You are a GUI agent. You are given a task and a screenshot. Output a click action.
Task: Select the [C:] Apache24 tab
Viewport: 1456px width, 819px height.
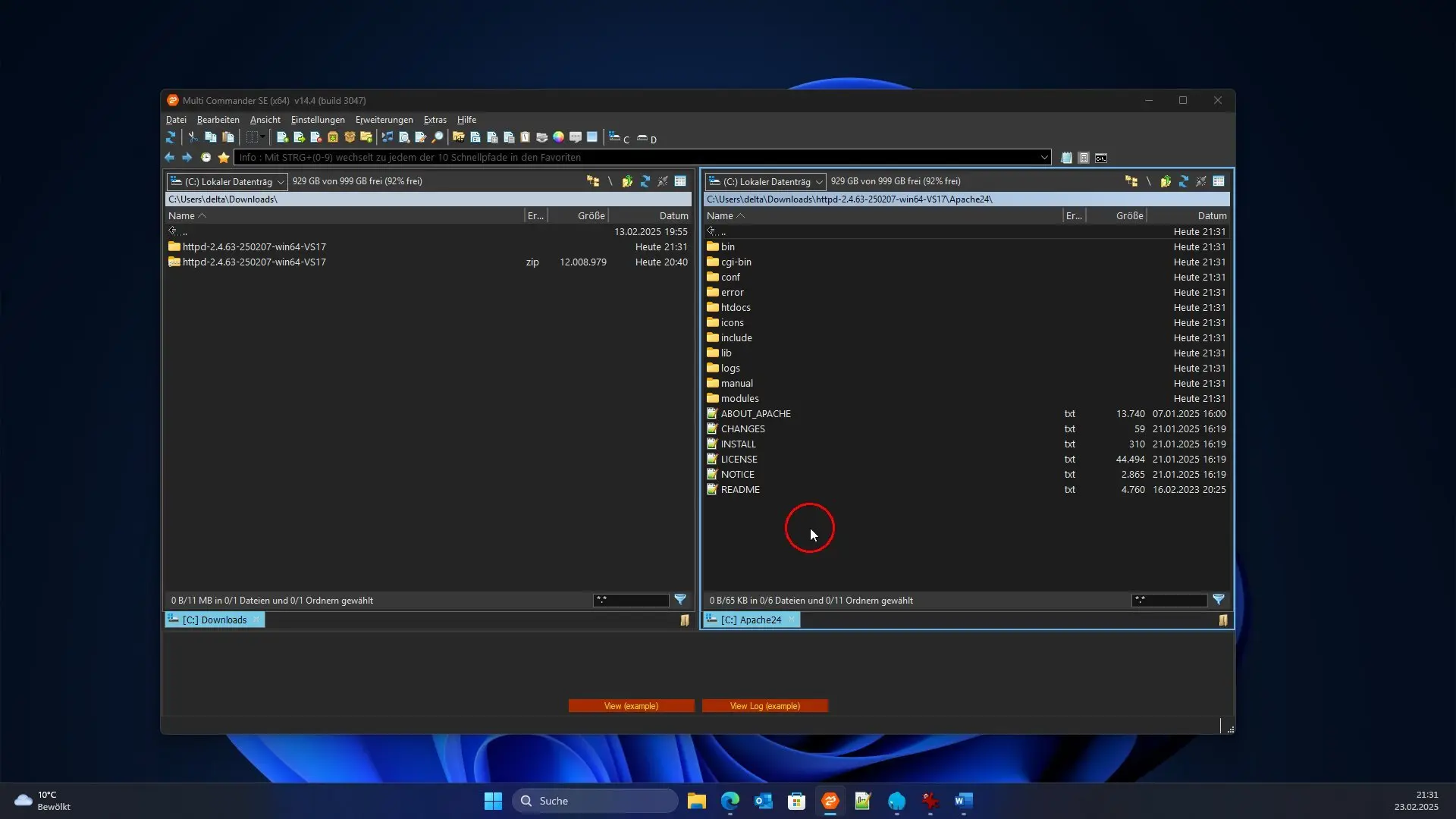(x=752, y=620)
